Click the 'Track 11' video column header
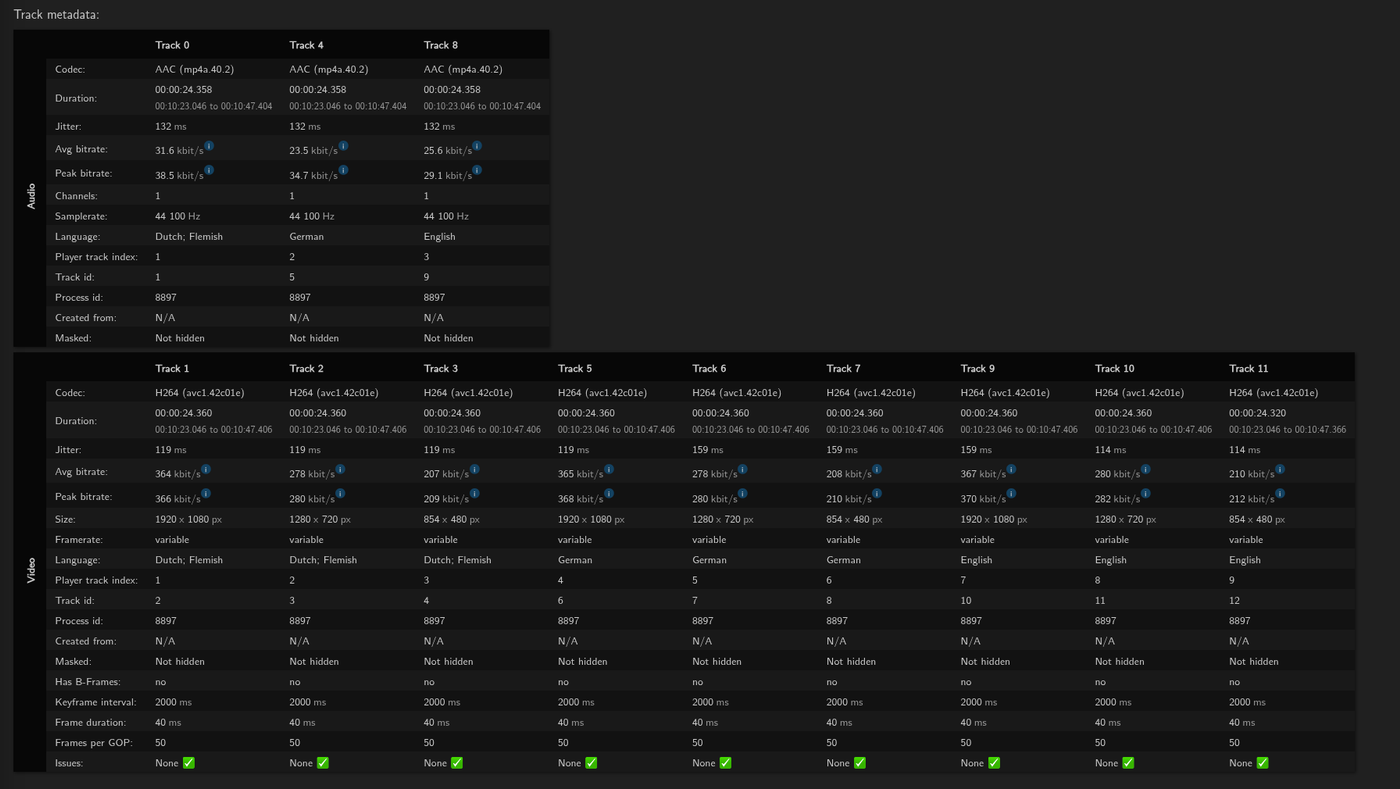The height and width of the screenshot is (789, 1400). [x=1248, y=369]
